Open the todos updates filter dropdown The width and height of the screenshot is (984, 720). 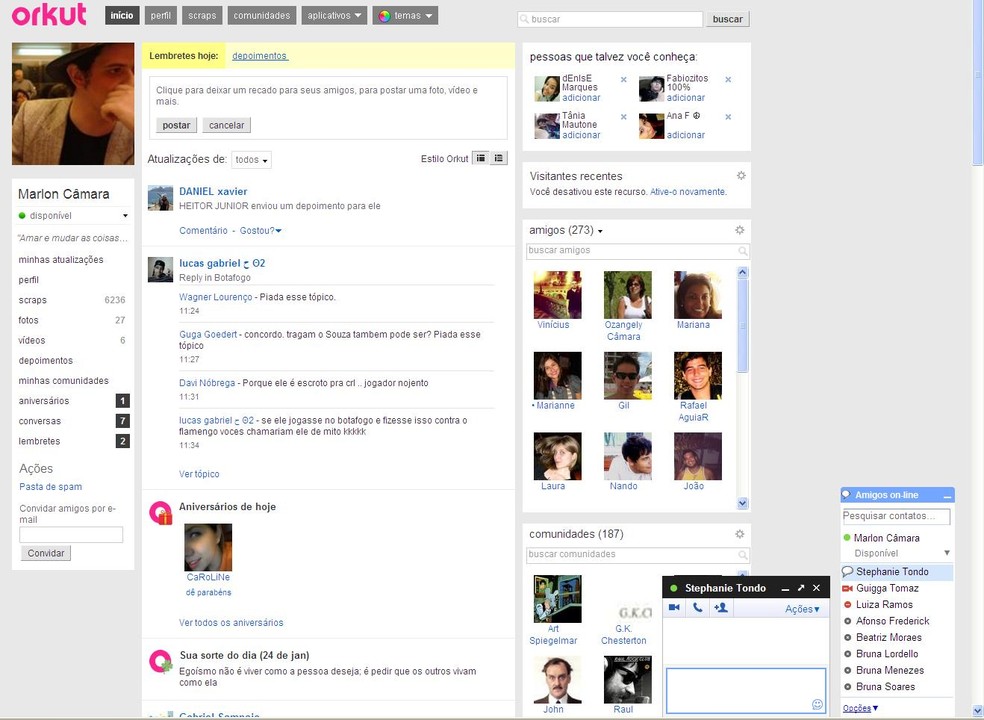coord(250,159)
